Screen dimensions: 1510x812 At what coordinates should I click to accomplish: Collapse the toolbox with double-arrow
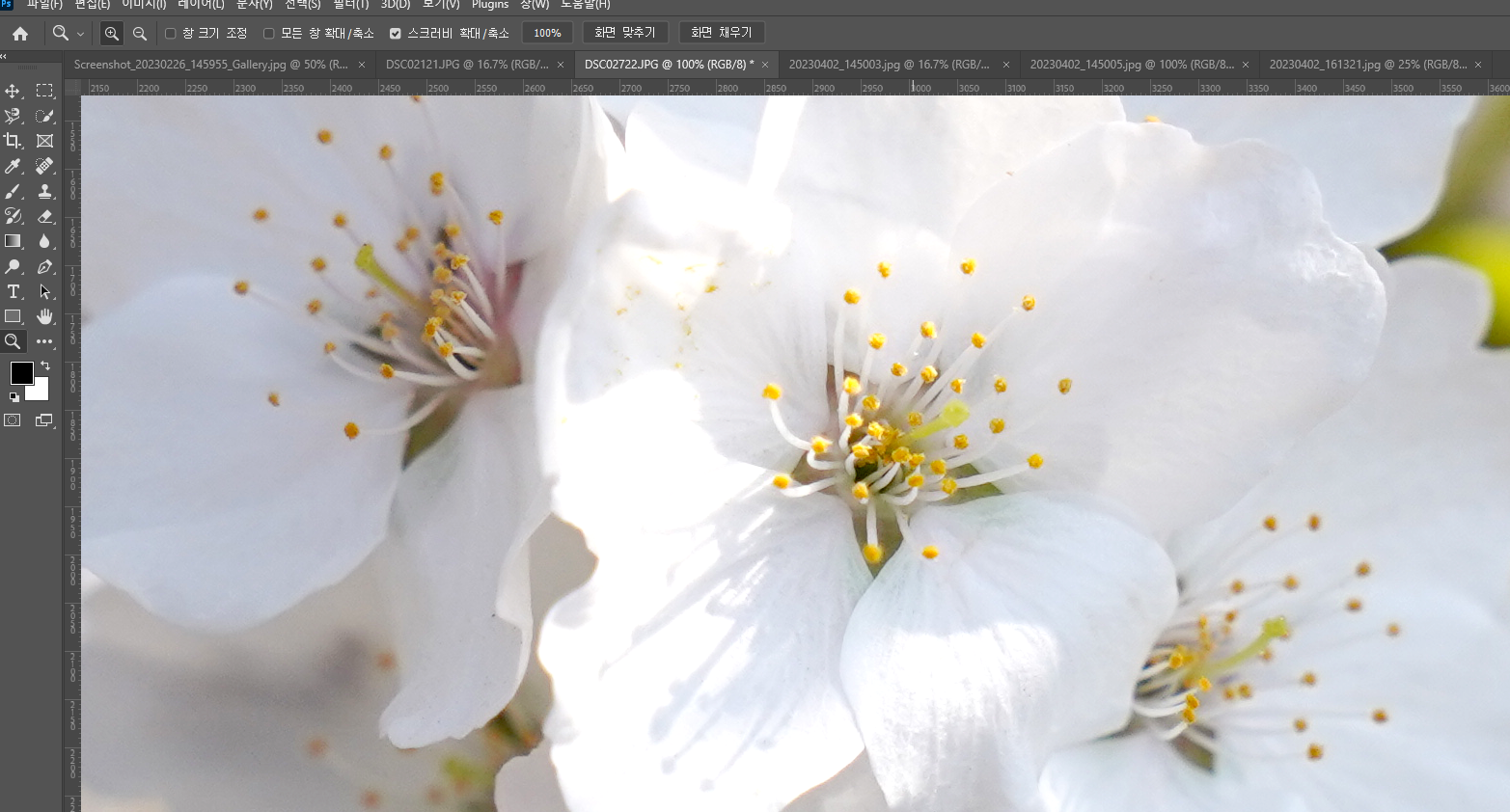point(4,57)
